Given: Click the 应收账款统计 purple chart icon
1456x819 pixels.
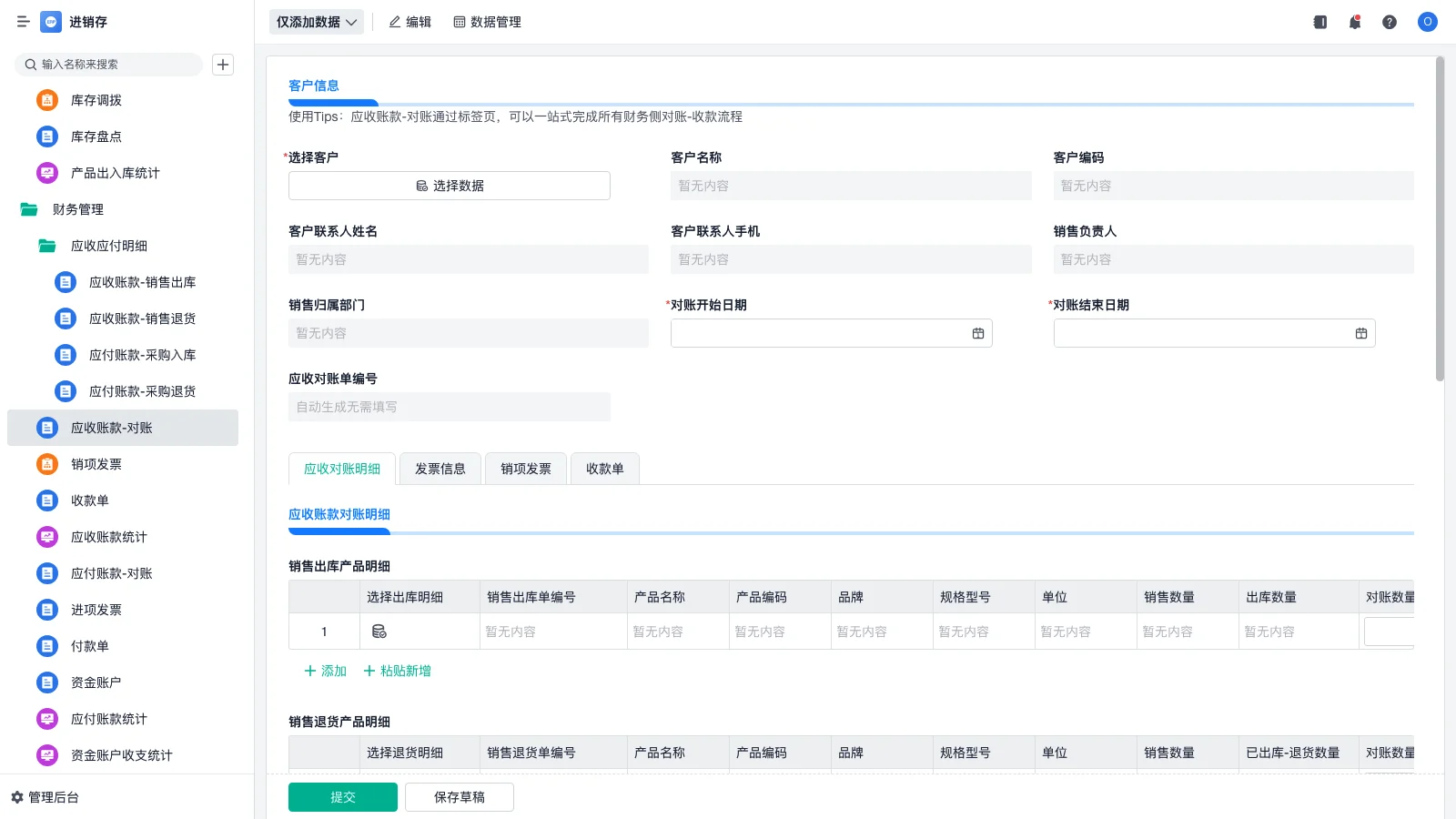Looking at the screenshot, I should 47,537.
